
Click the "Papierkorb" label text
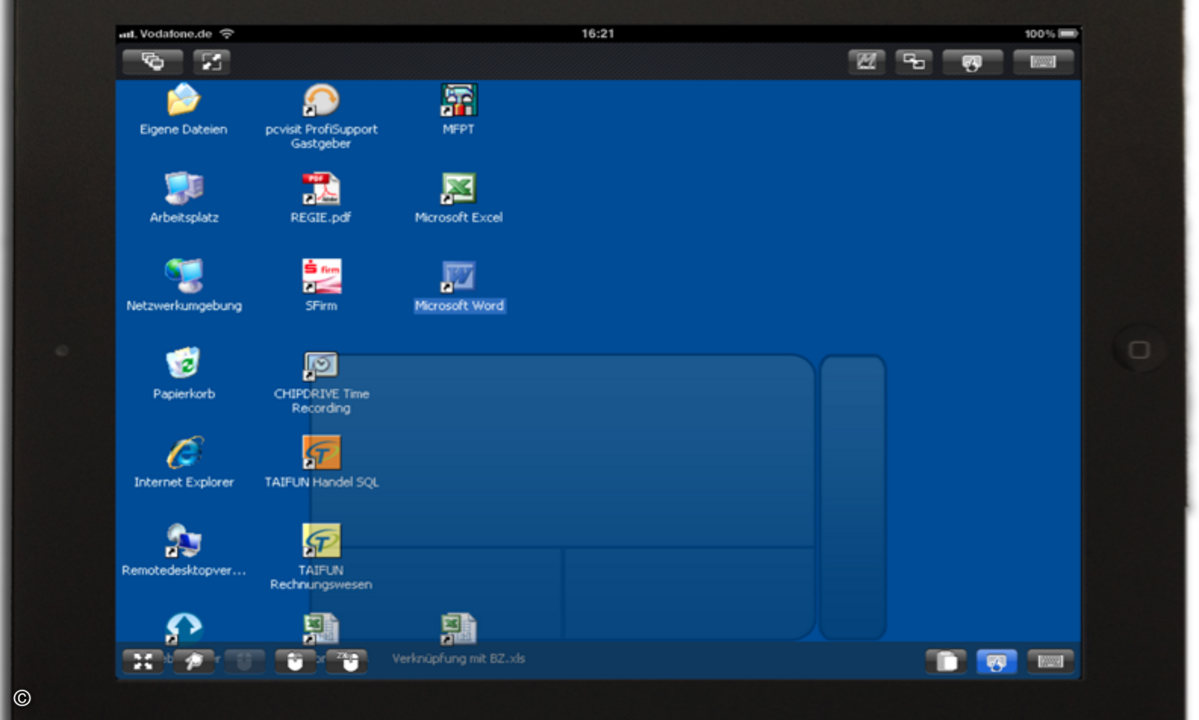pos(184,394)
